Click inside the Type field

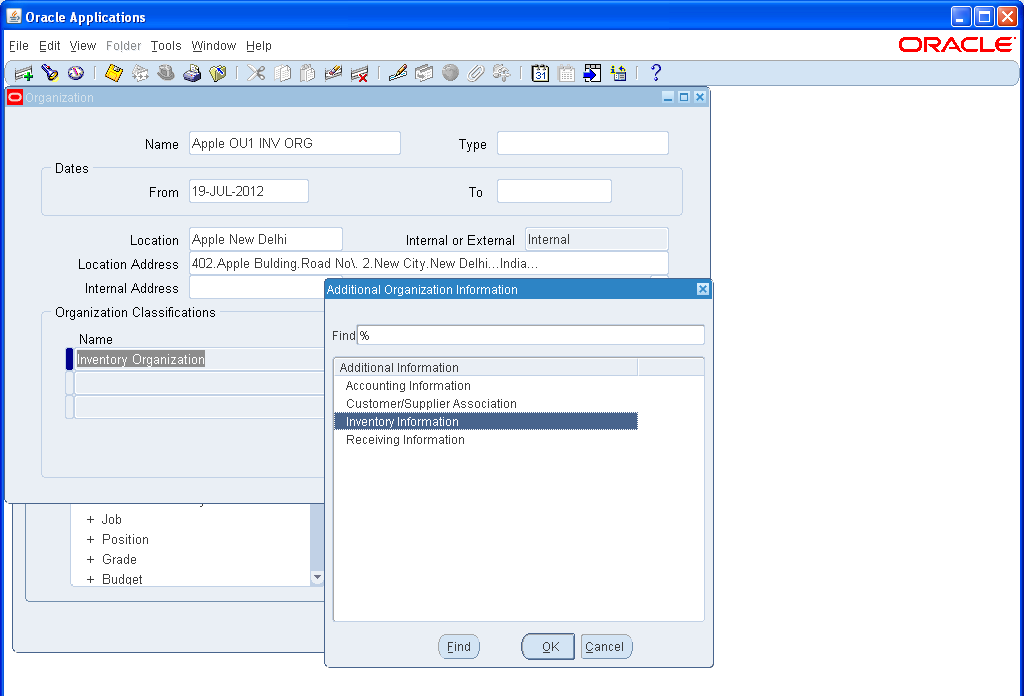[582, 142]
